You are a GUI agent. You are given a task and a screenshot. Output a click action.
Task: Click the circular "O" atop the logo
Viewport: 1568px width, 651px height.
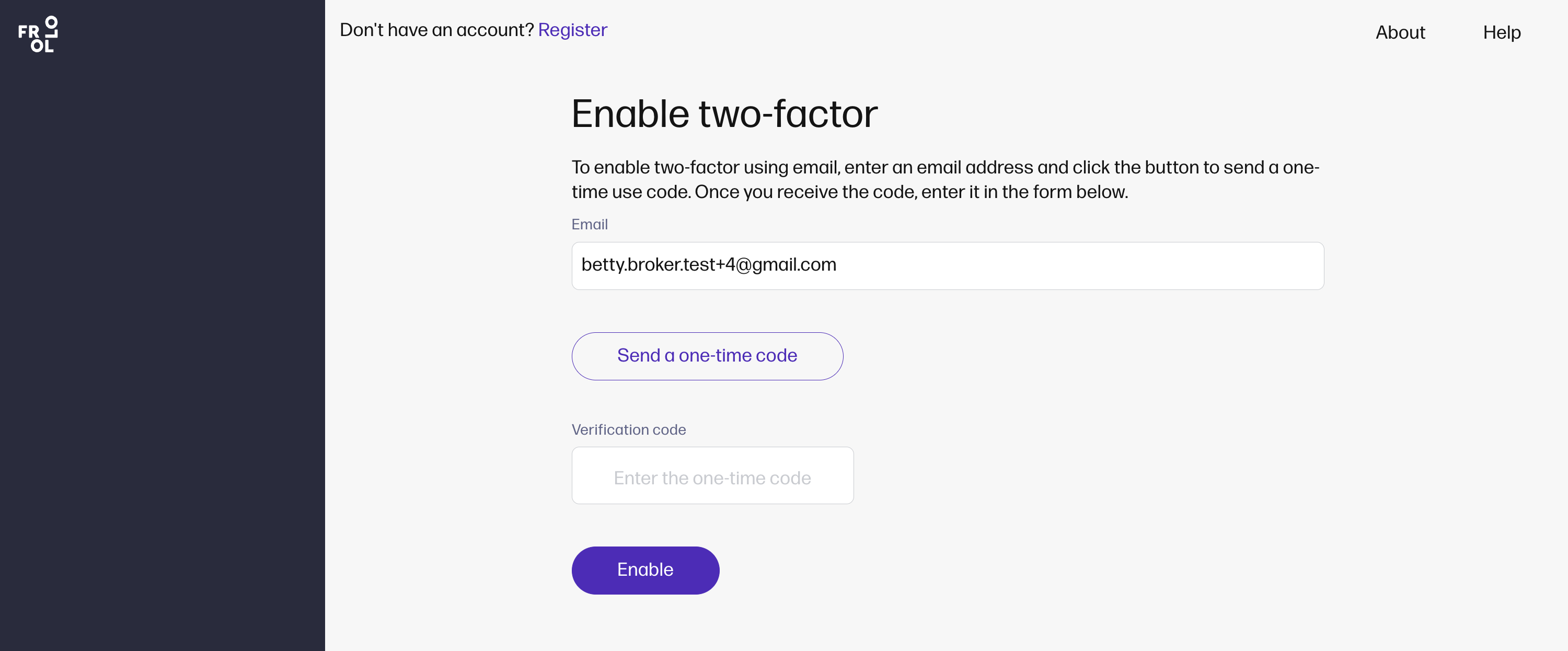point(52,22)
